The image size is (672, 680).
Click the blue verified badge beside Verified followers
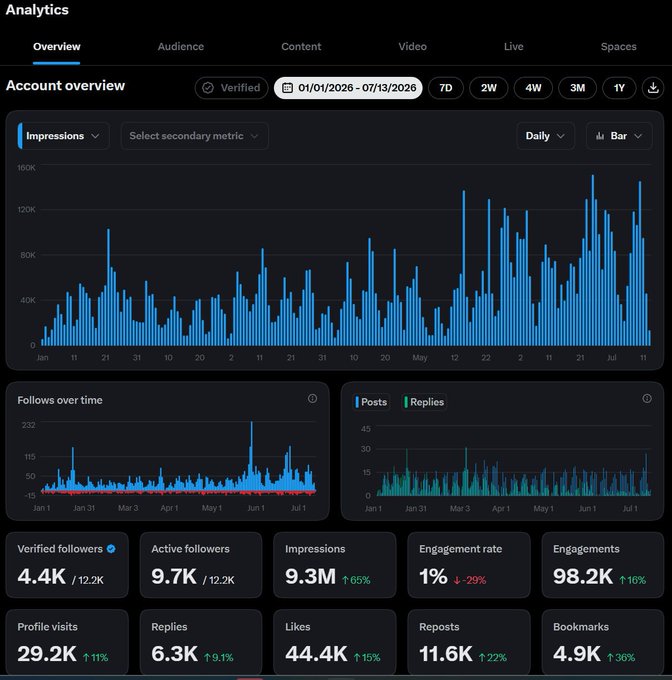(111, 549)
